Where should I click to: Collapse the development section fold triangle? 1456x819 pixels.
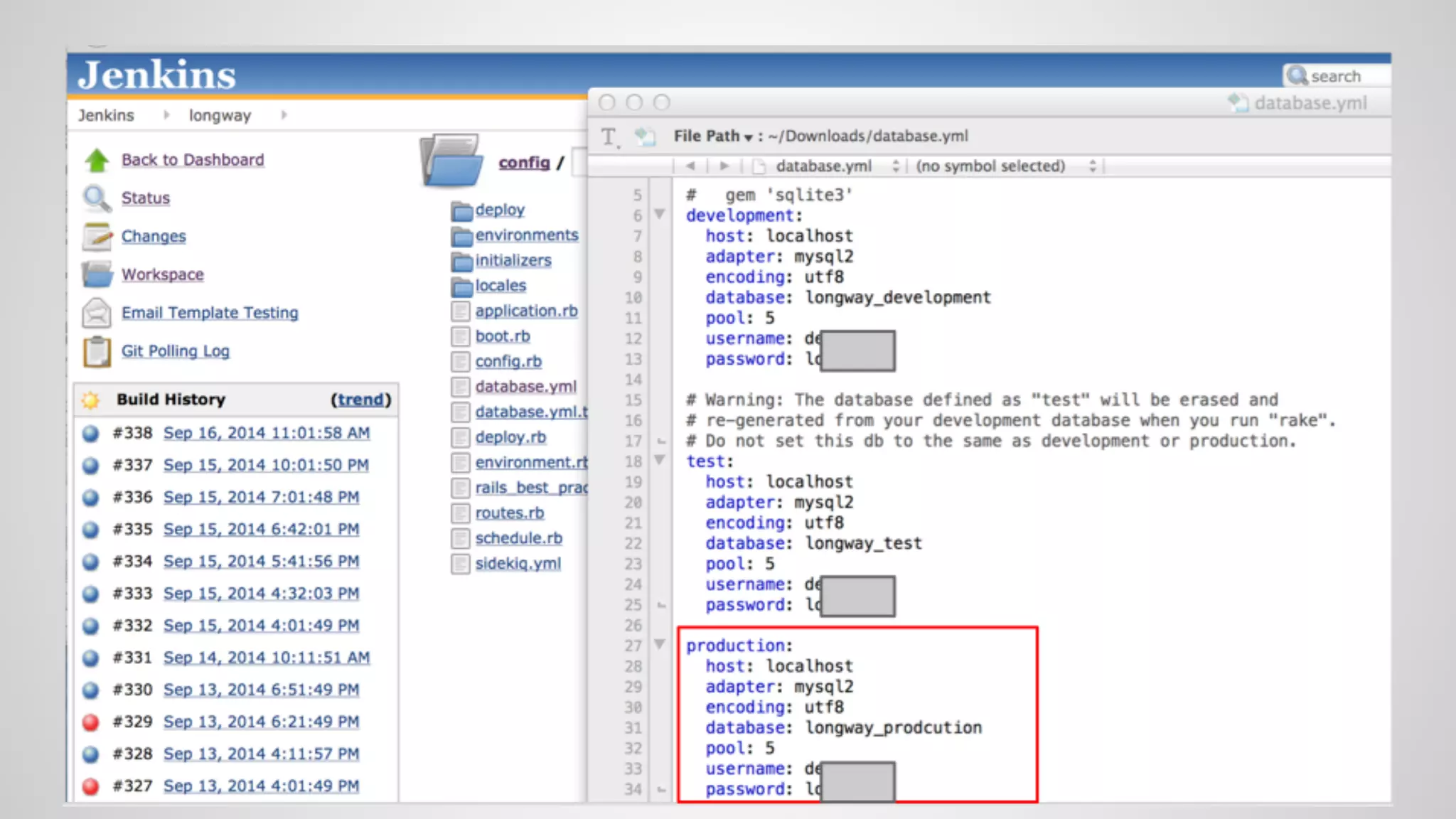659,214
